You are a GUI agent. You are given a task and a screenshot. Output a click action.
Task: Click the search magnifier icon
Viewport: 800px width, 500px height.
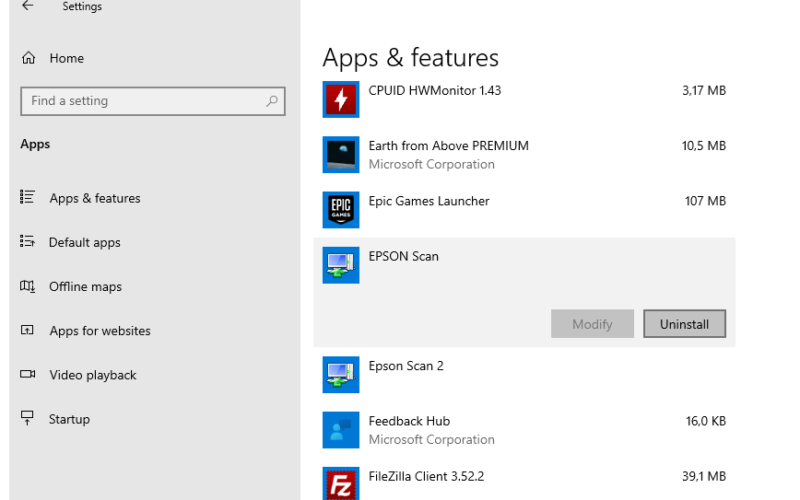point(272,101)
